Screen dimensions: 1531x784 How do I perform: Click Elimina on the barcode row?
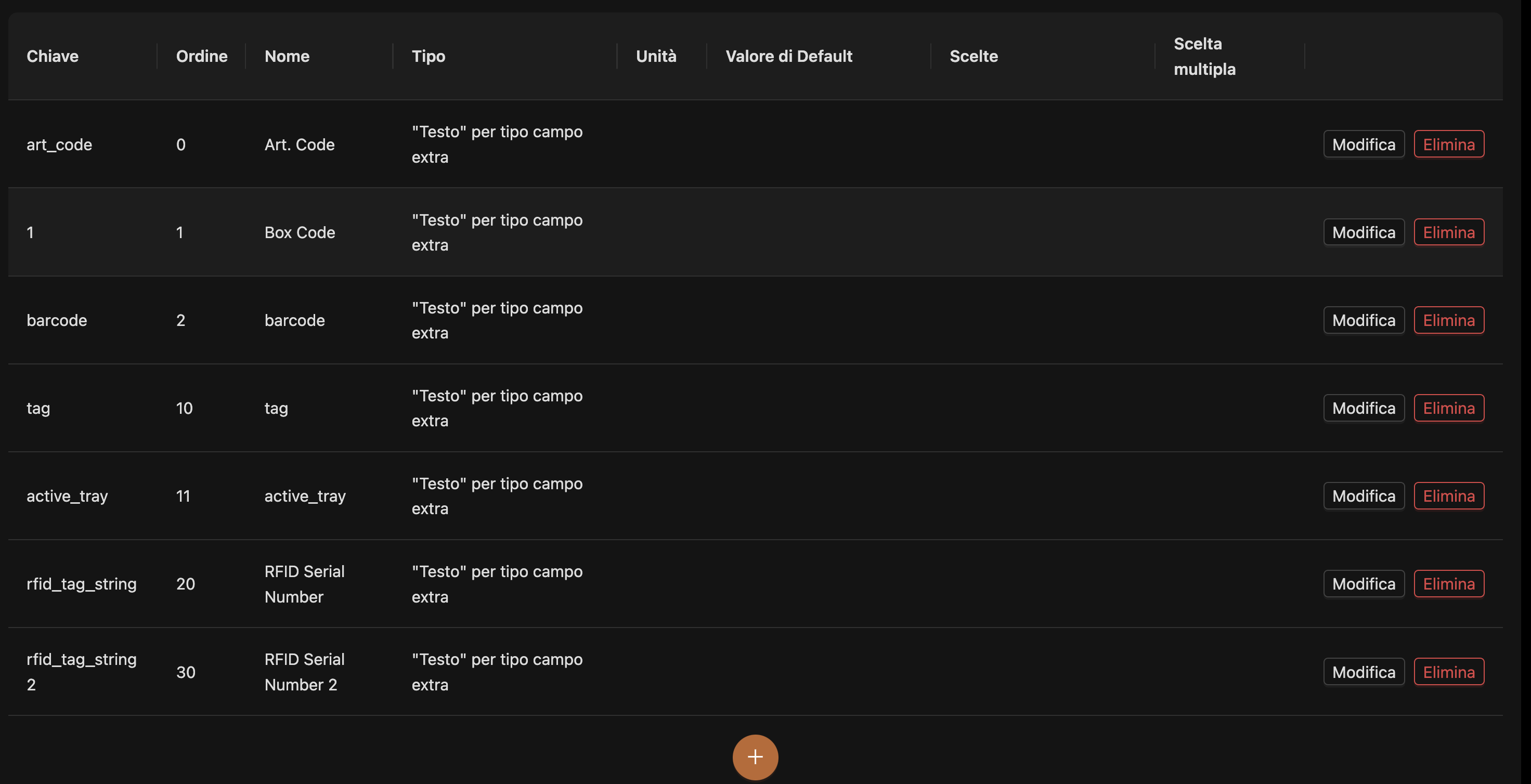1448,320
